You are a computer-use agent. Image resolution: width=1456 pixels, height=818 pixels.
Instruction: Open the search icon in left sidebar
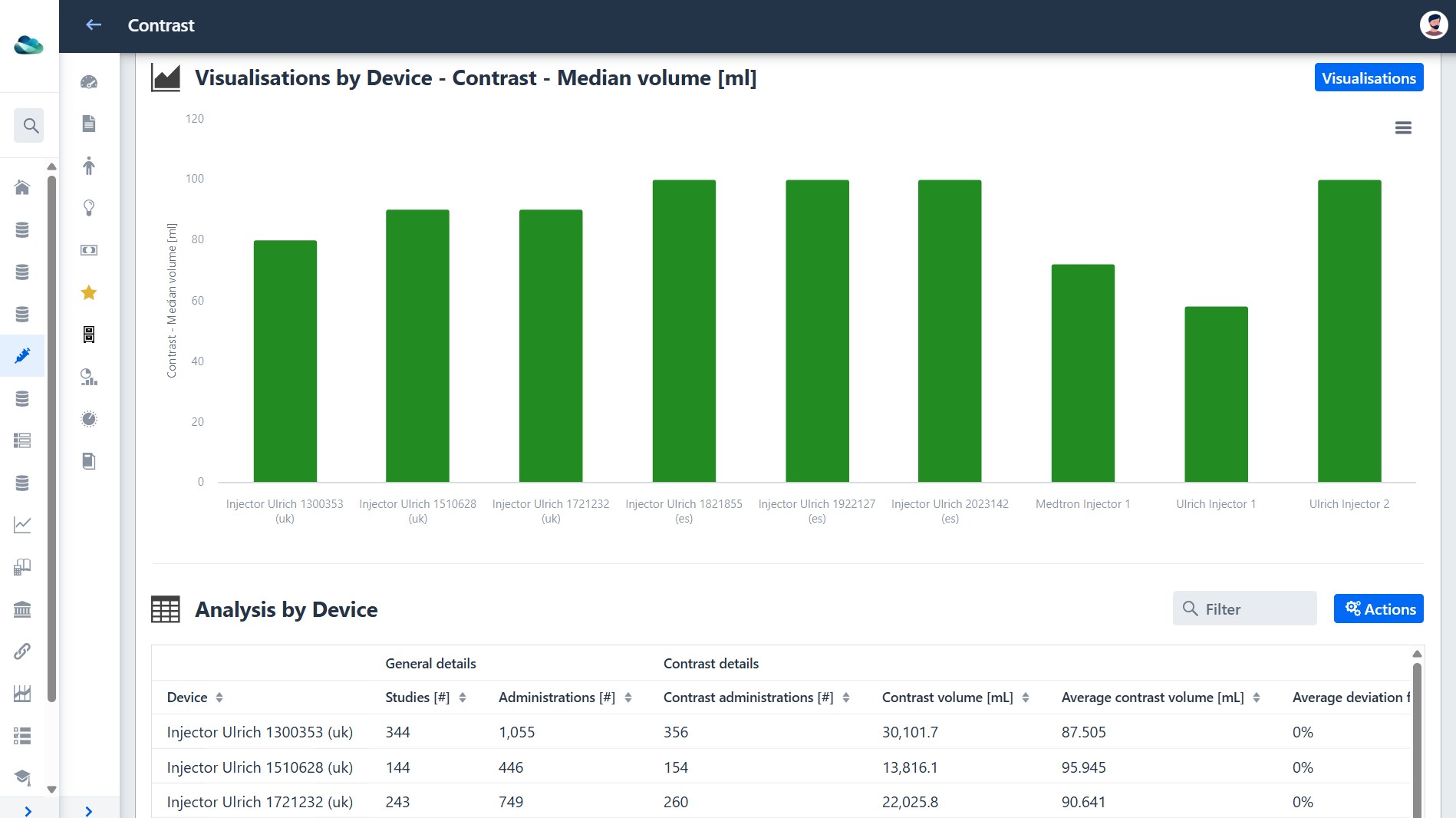pyautogui.click(x=29, y=125)
